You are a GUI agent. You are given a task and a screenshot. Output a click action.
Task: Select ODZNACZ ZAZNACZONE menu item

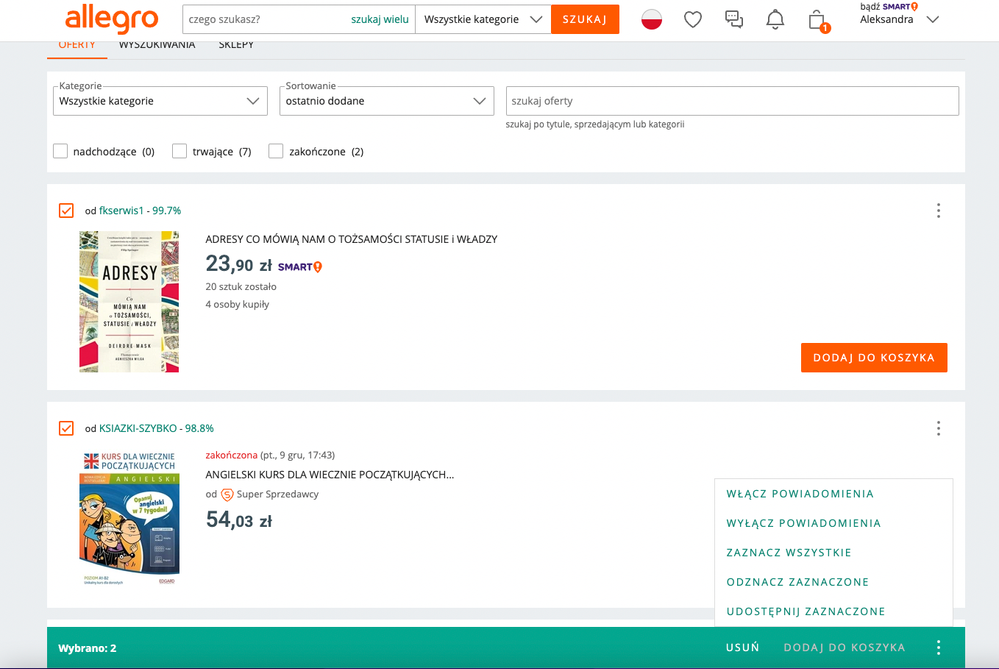pyautogui.click(x=798, y=582)
